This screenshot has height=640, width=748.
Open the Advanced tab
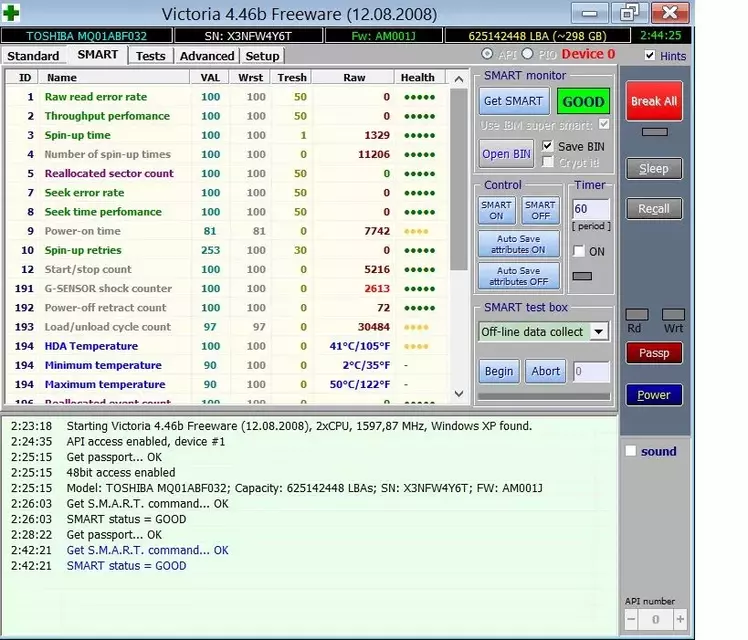[207, 56]
